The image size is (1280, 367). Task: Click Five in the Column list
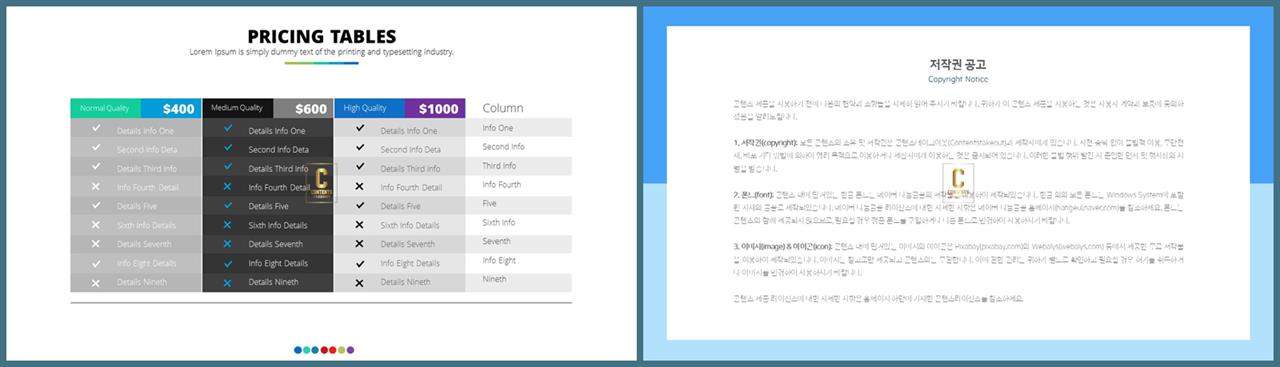click(x=490, y=204)
